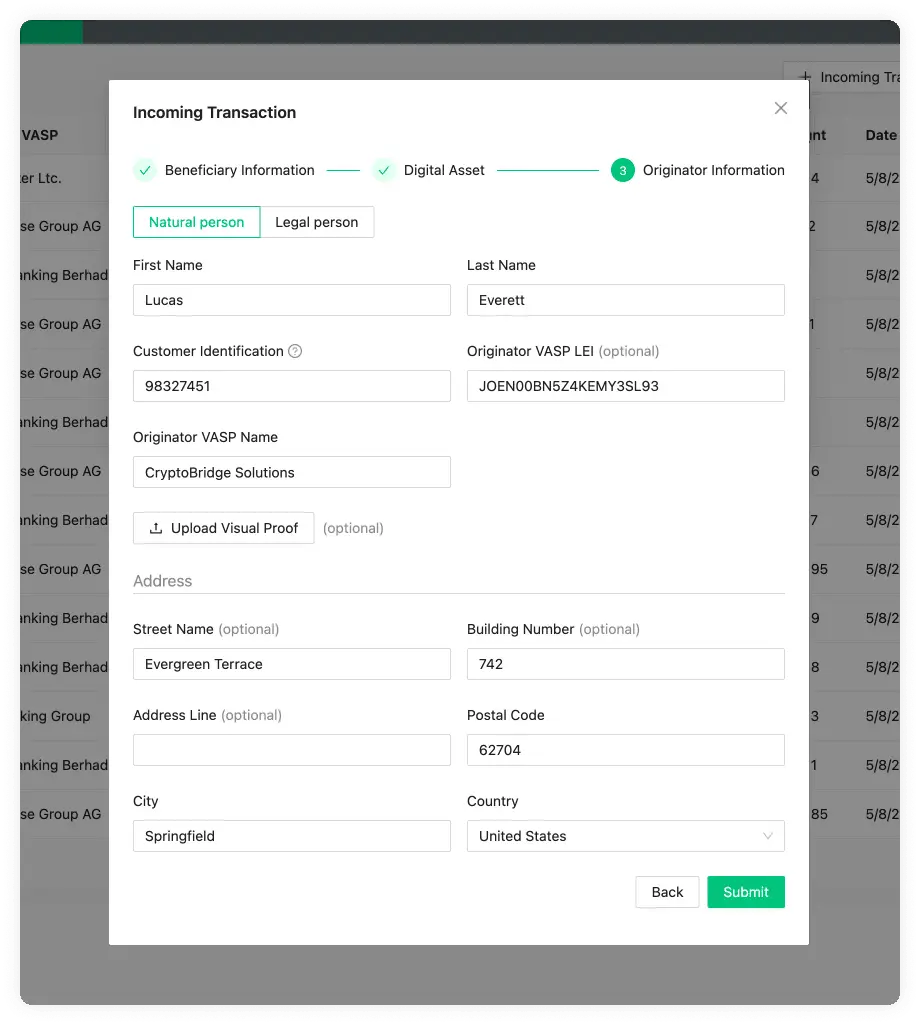Expand the United States country selector

coord(625,836)
